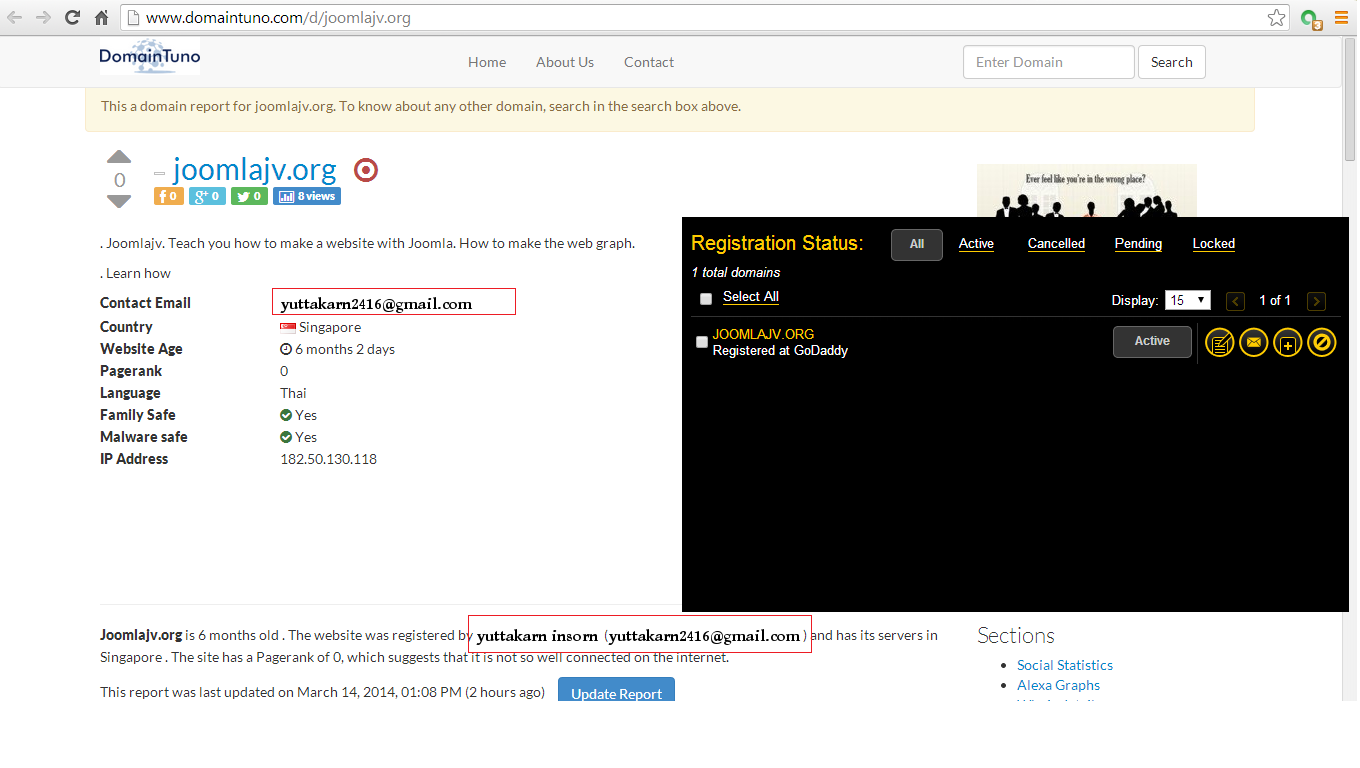Click the Contact Email label
Screen dimensions: 1360x768
[x=145, y=303]
